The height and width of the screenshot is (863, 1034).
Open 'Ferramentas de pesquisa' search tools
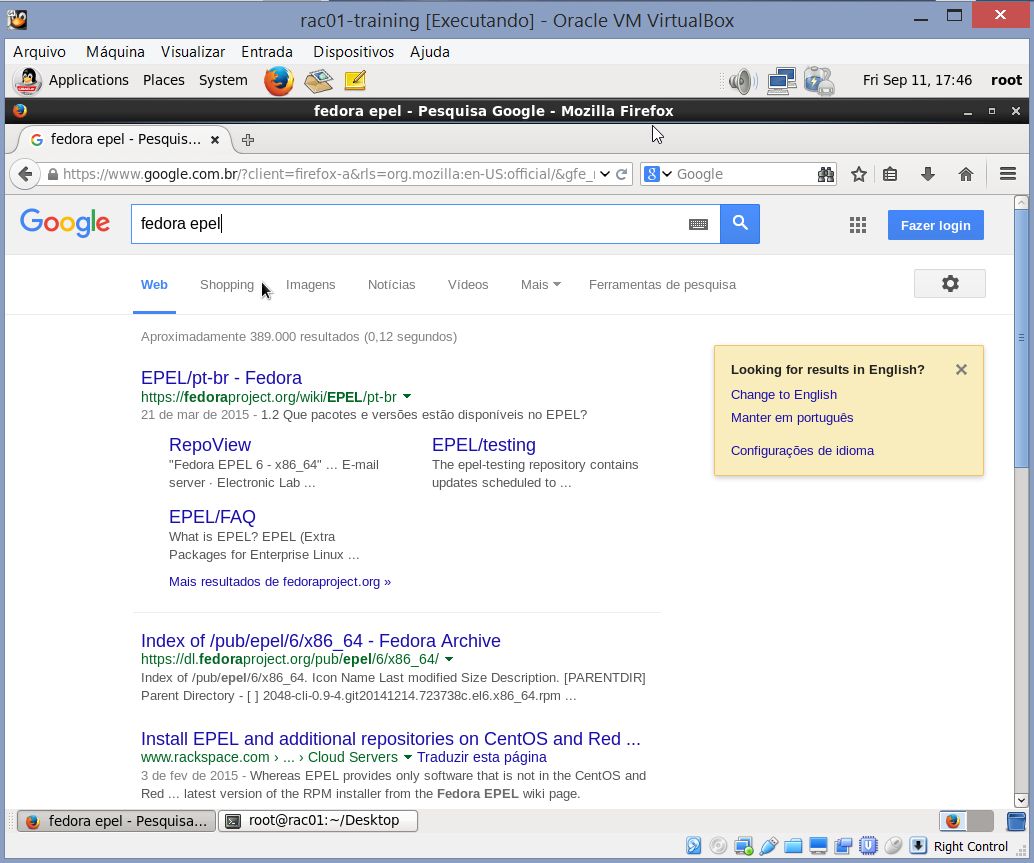662,285
